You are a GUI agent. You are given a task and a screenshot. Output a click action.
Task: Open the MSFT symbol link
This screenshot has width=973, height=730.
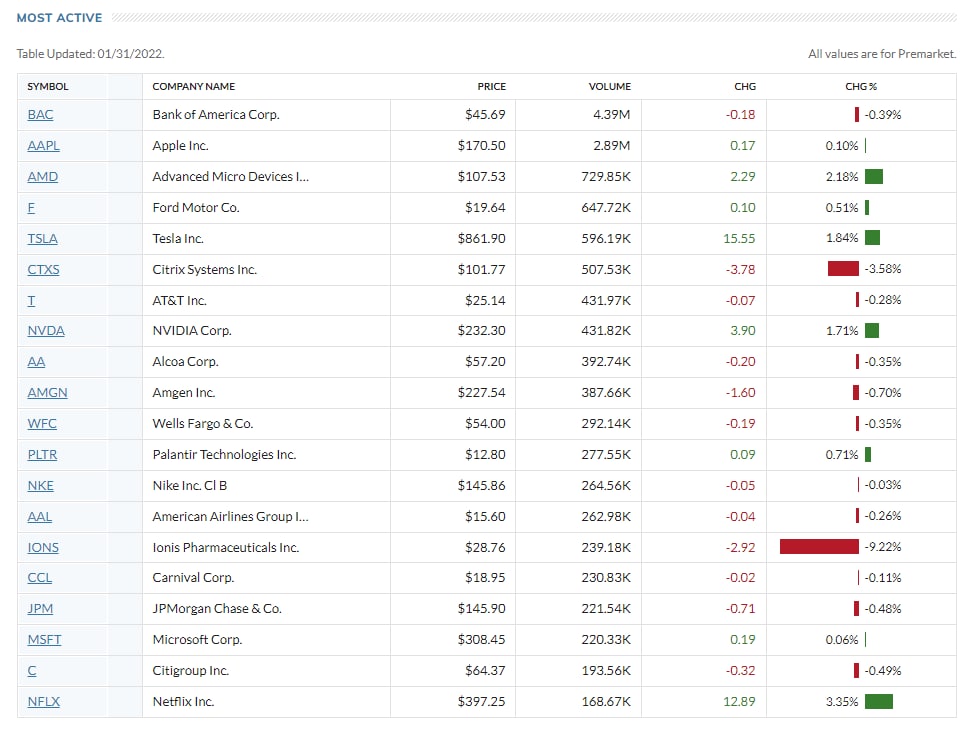point(44,640)
